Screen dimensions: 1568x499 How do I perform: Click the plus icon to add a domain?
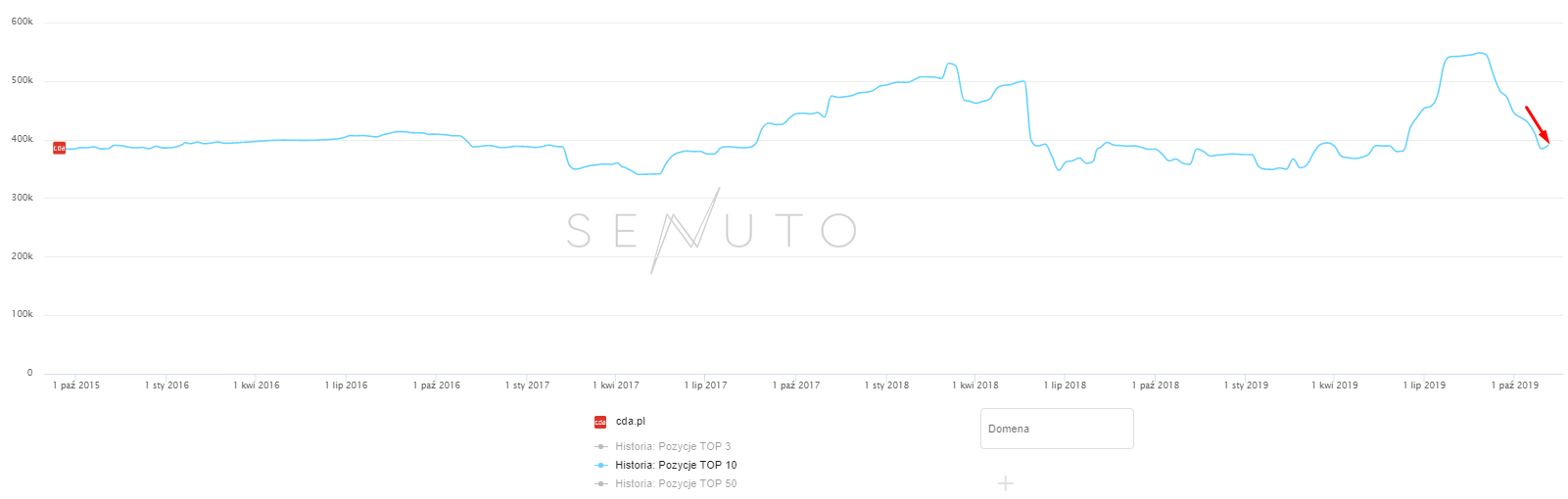[1005, 483]
